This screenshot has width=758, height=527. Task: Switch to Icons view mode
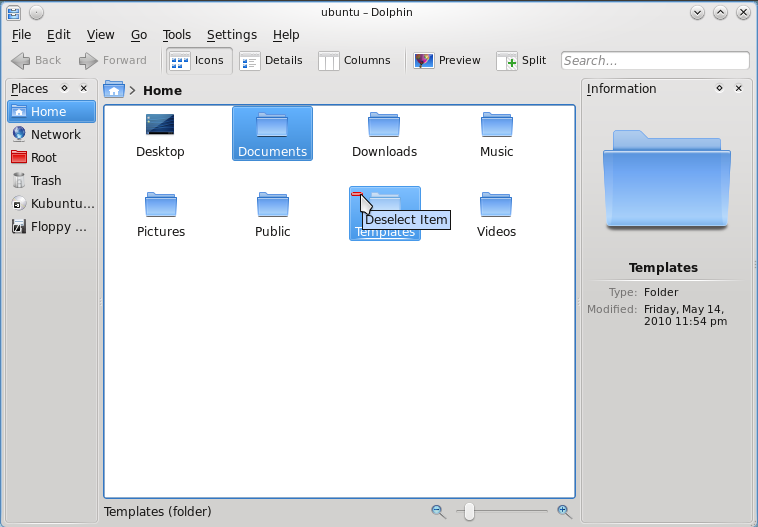coord(198,60)
